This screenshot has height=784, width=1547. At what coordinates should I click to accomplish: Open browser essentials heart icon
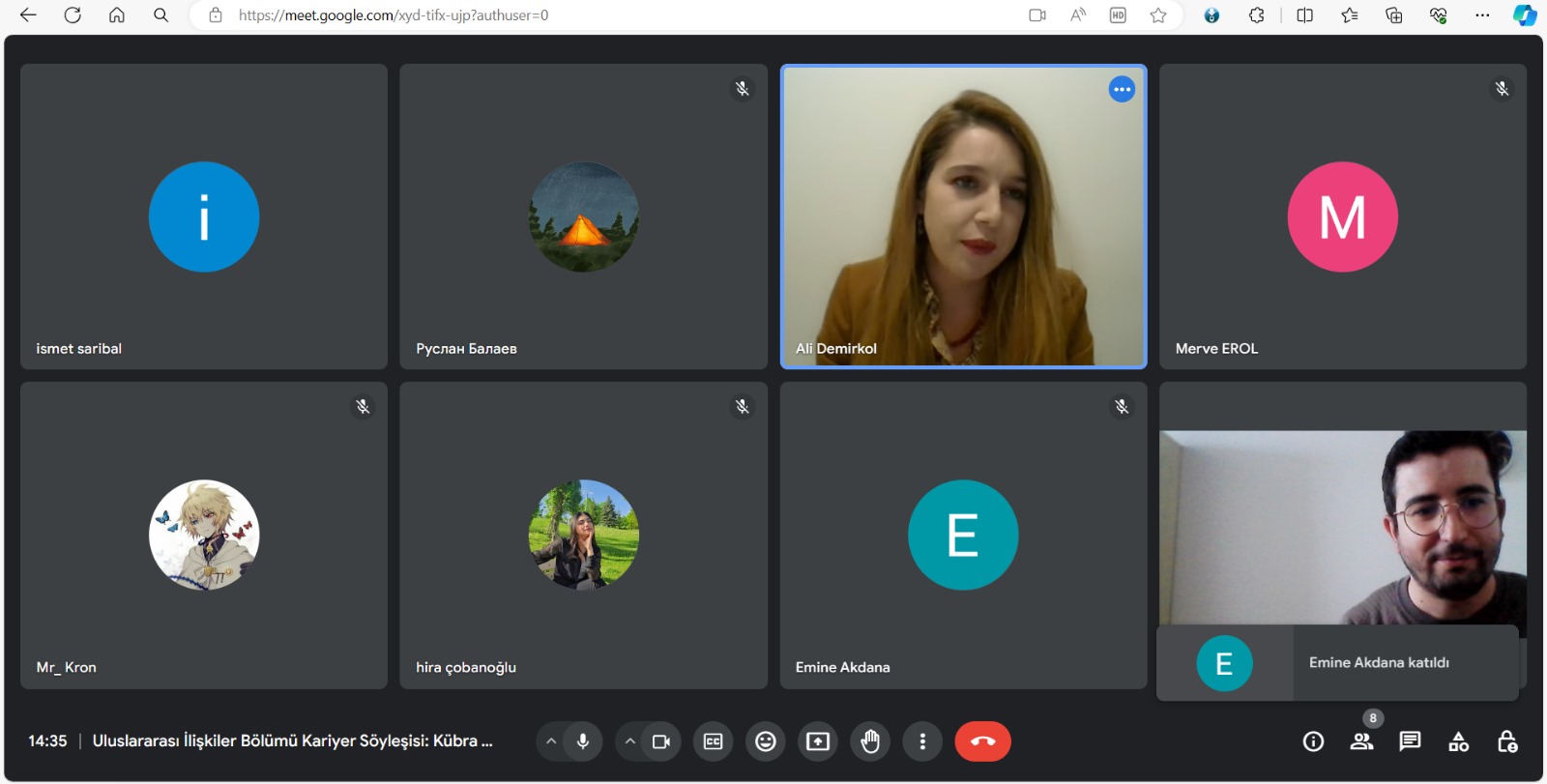(x=1439, y=15)
